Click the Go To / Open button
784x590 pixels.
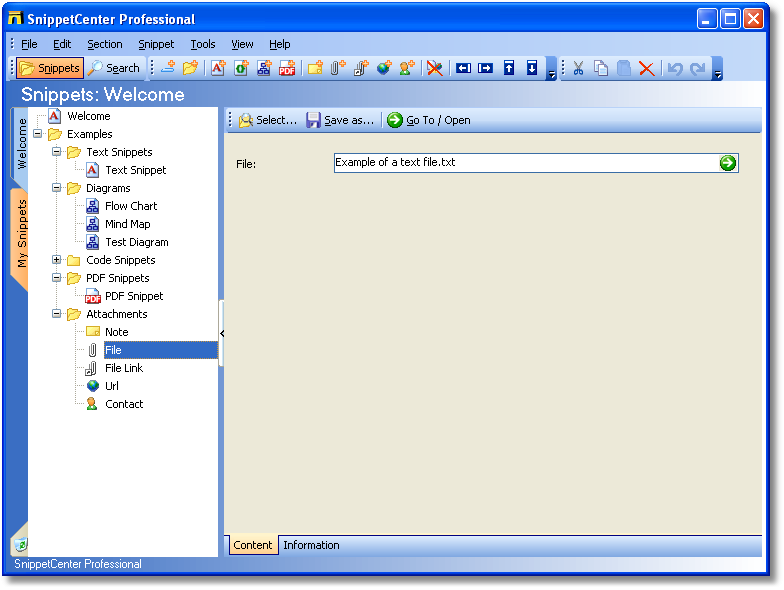(x=429, y=120)
